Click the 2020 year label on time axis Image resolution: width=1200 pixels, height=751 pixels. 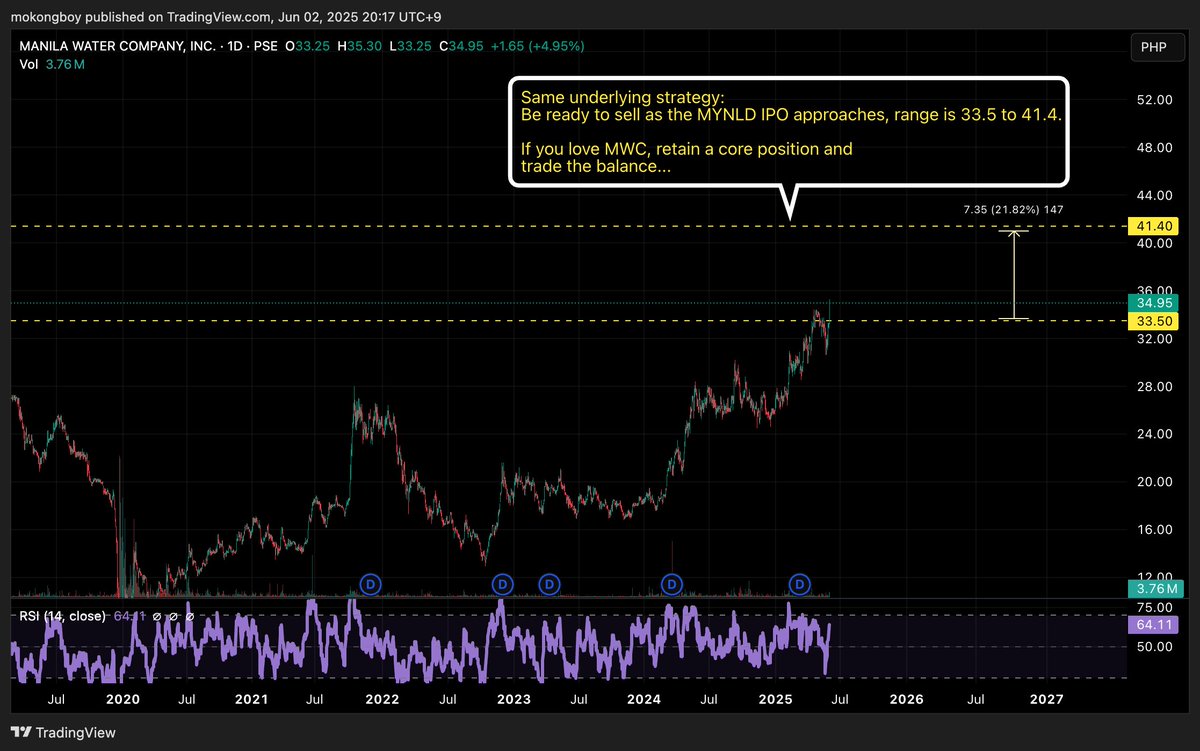point(122,700)
